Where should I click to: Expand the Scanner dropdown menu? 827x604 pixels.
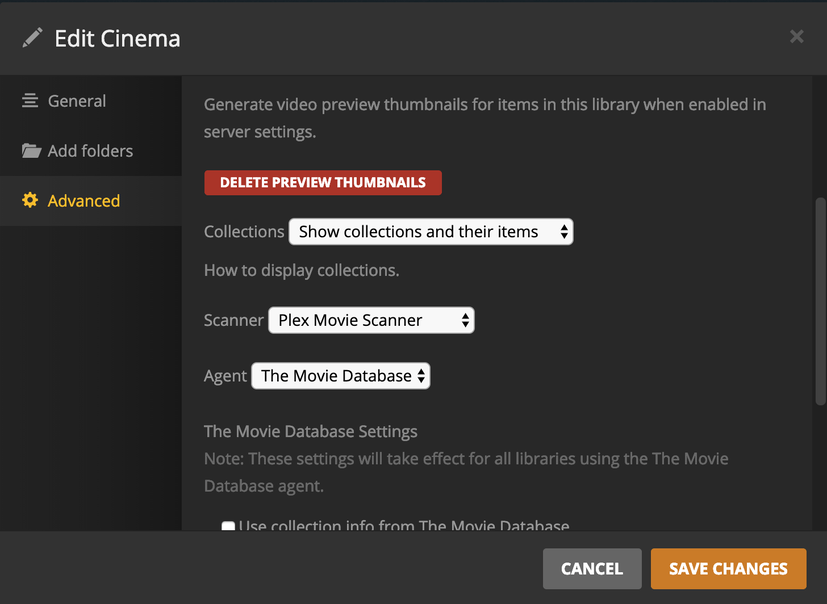370,320
